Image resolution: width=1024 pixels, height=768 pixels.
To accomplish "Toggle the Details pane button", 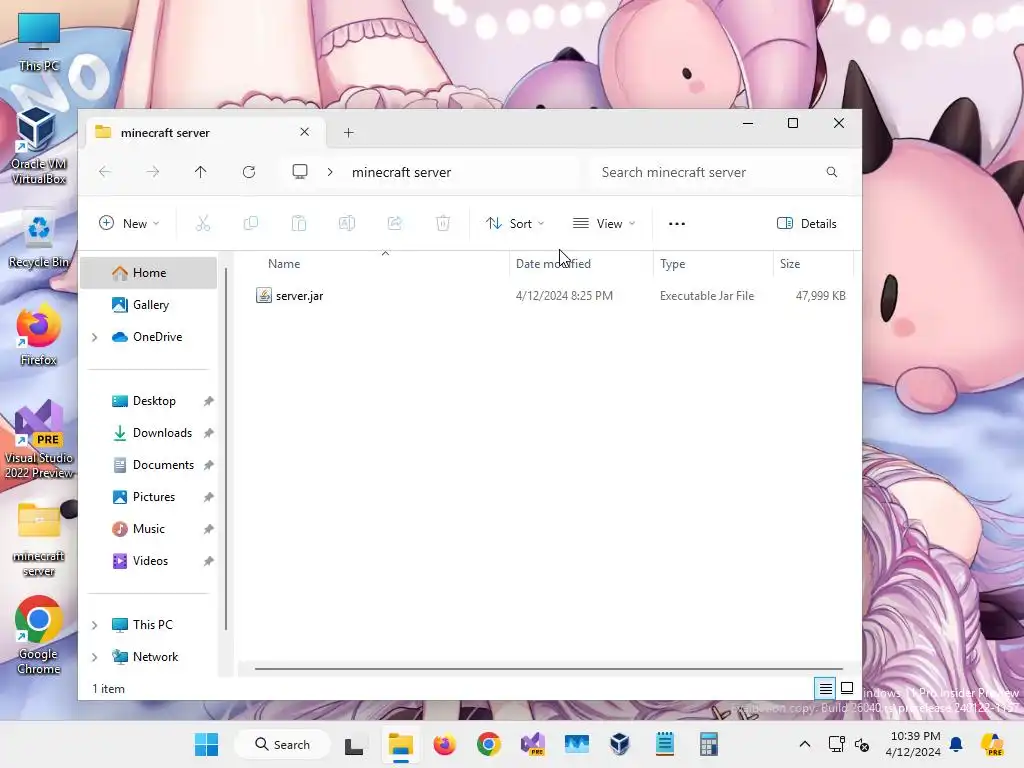I will pos(807,223).
